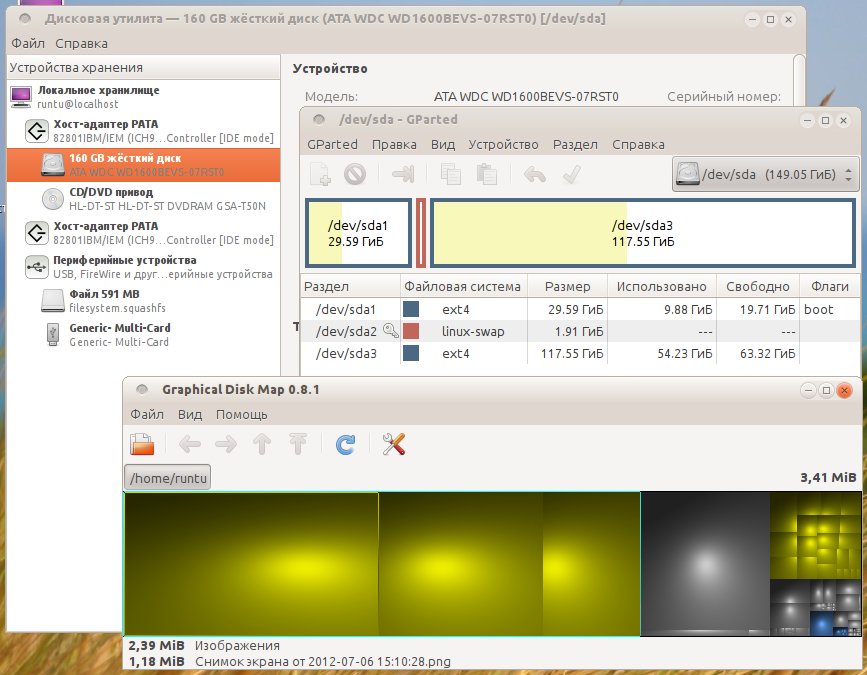Open Вид menu in Graphical Disk Map
This screenshot has height=675, width=867.
click(x=190, y=414)
